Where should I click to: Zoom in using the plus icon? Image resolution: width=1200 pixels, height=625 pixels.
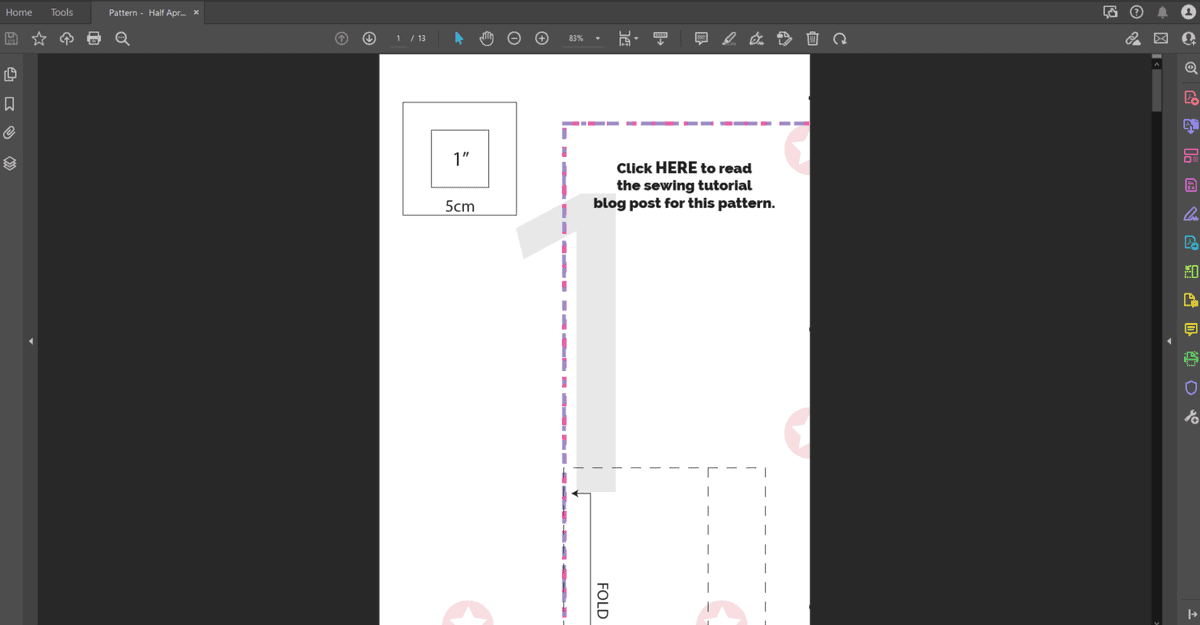pos(541,38)
